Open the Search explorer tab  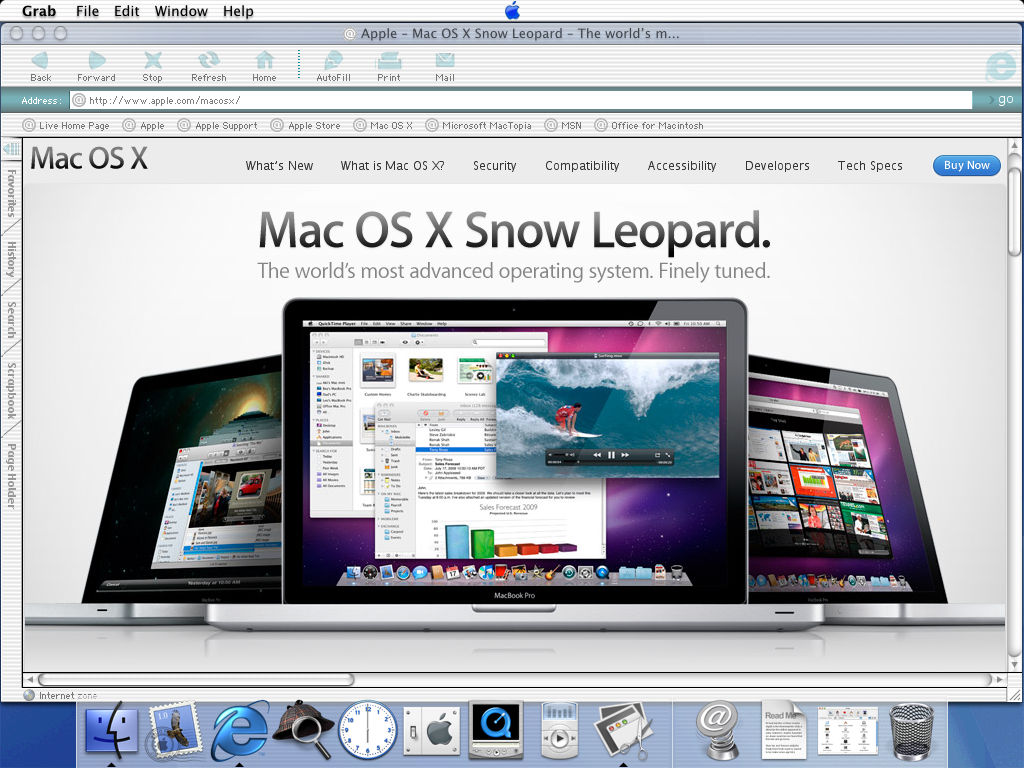tap(11, 319)
